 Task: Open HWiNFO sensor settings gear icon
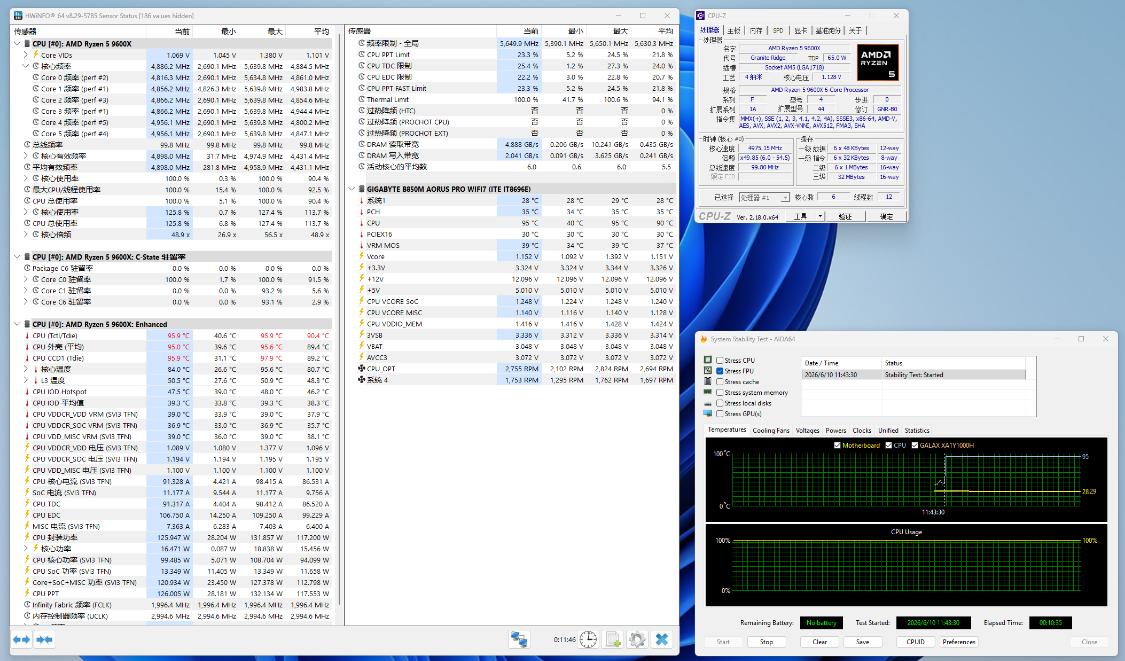[x=637, y=639]
